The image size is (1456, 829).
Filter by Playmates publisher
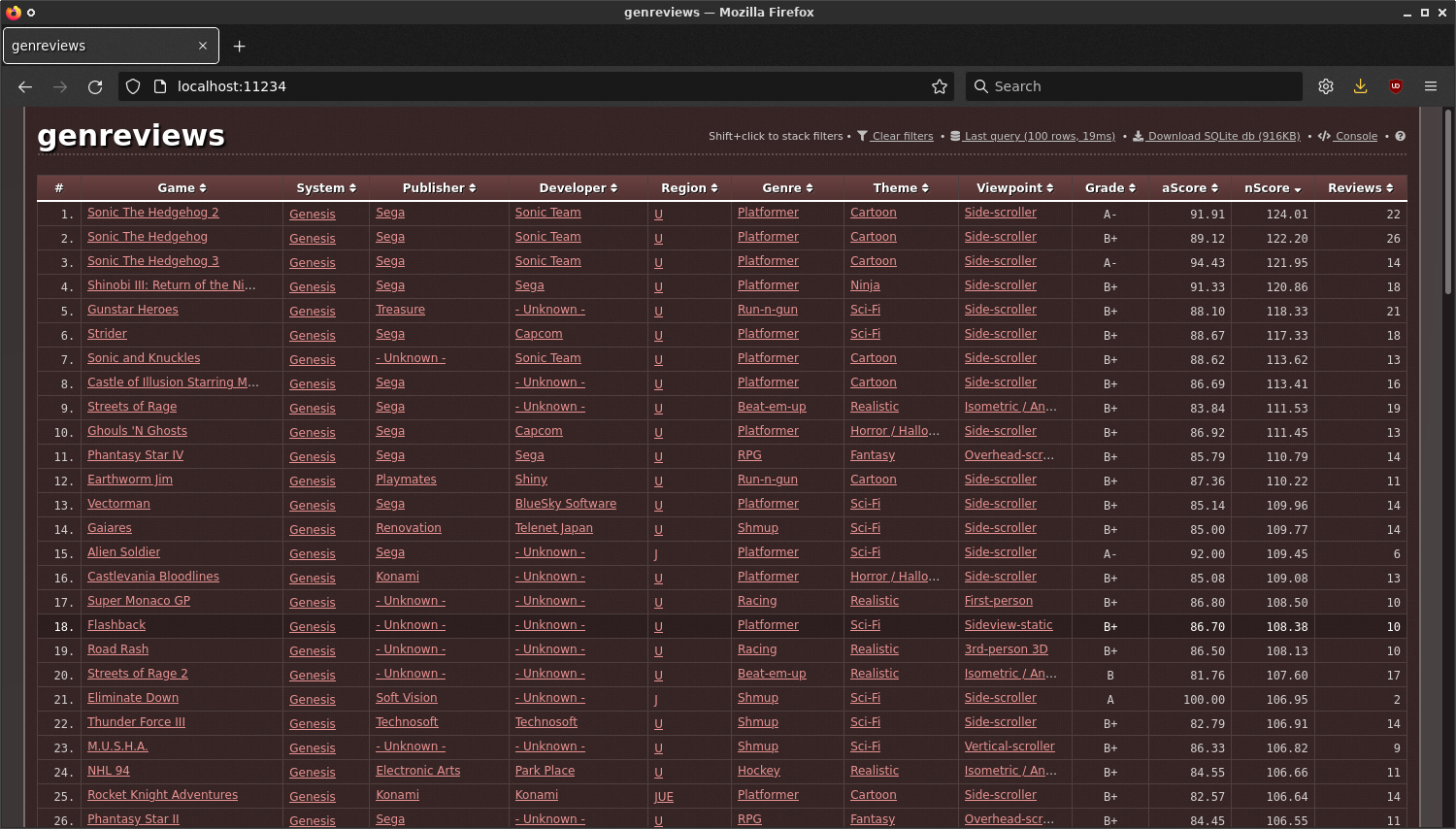407,480
